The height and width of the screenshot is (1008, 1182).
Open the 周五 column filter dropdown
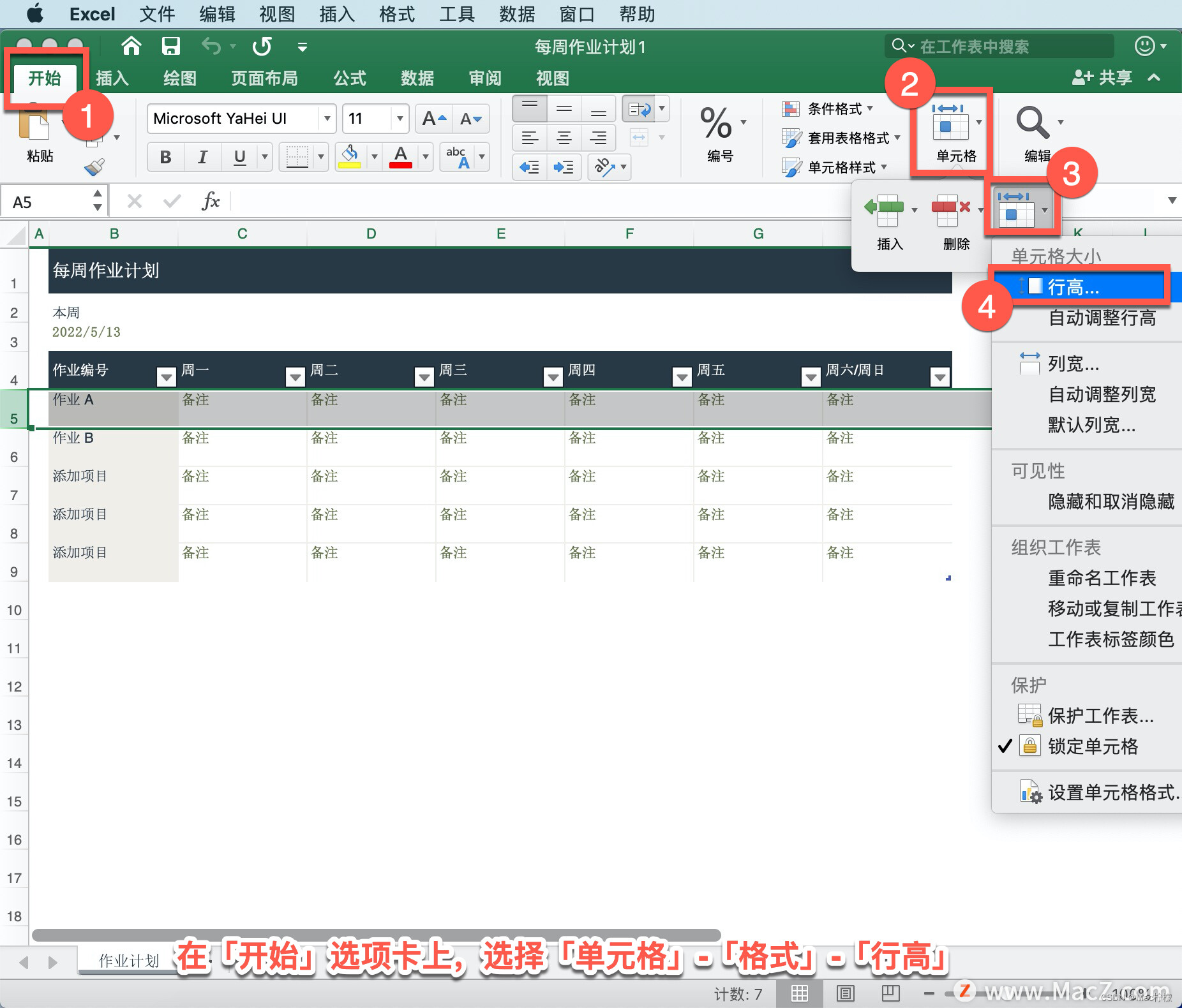(x=811, y=377)
